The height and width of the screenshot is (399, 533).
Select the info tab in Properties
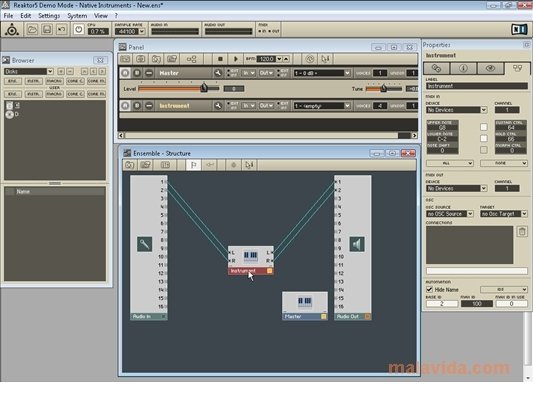463,68
